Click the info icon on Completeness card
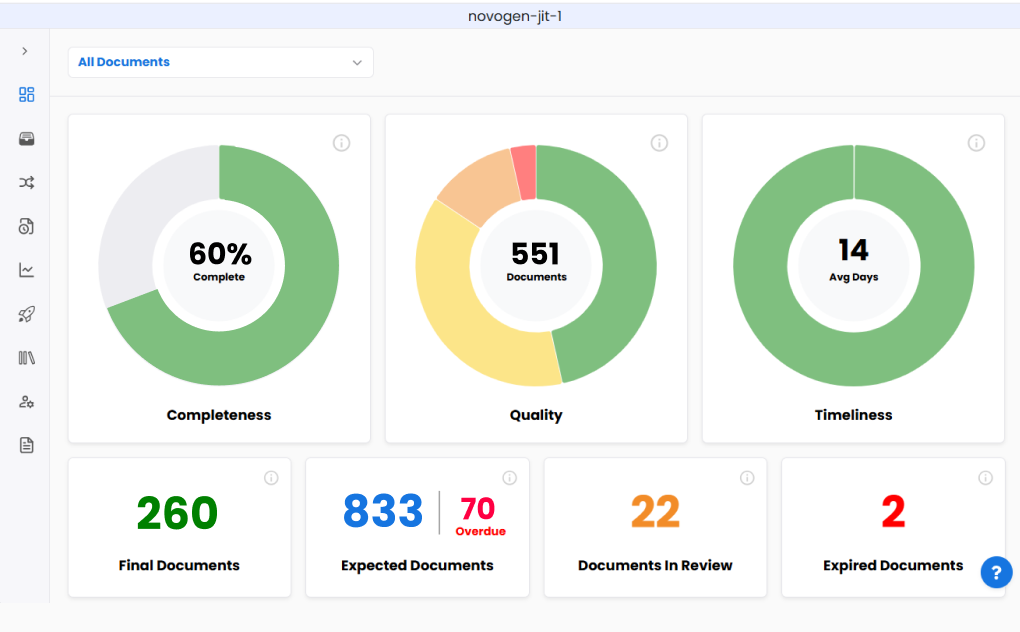 pos(342,143)
